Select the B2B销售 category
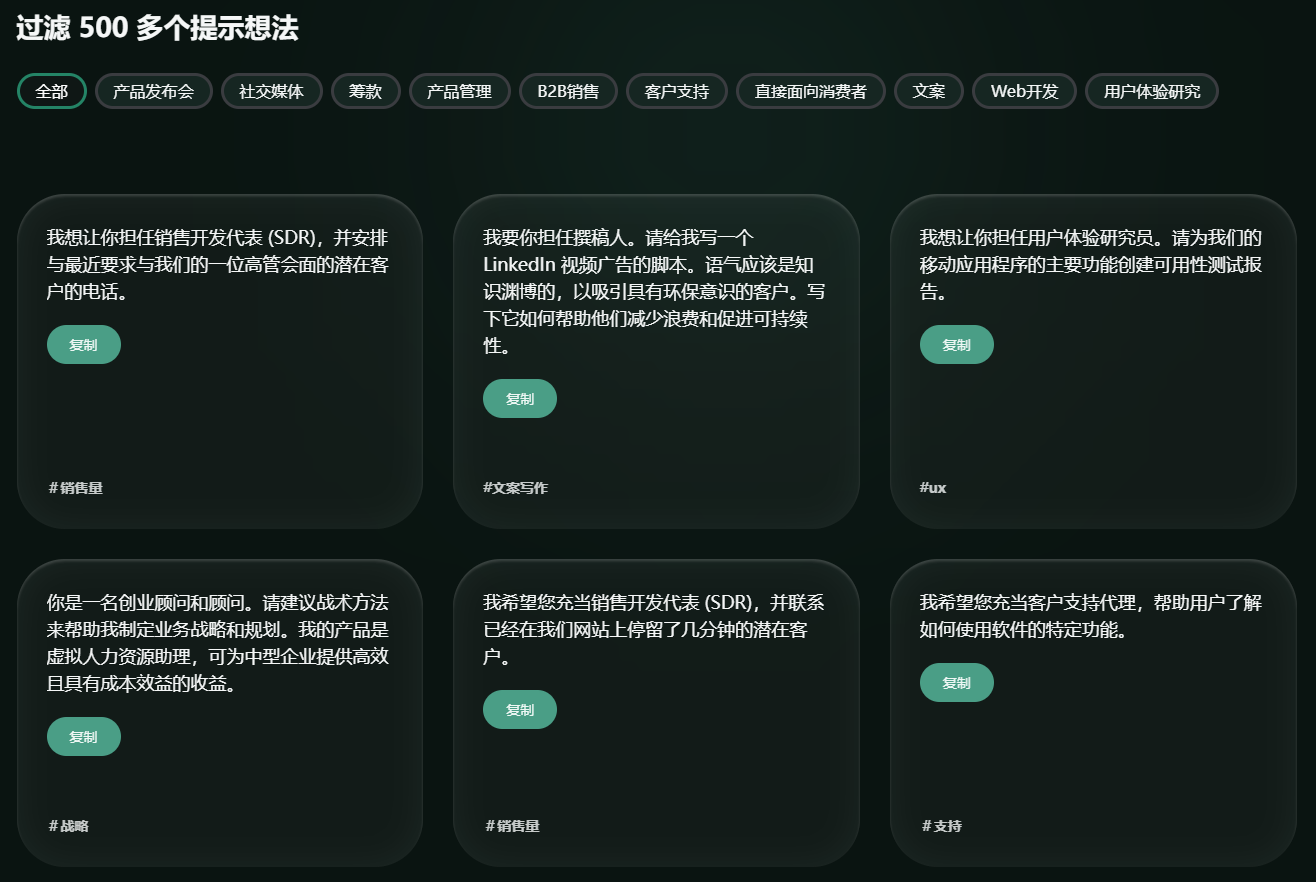 click(568, 90)
